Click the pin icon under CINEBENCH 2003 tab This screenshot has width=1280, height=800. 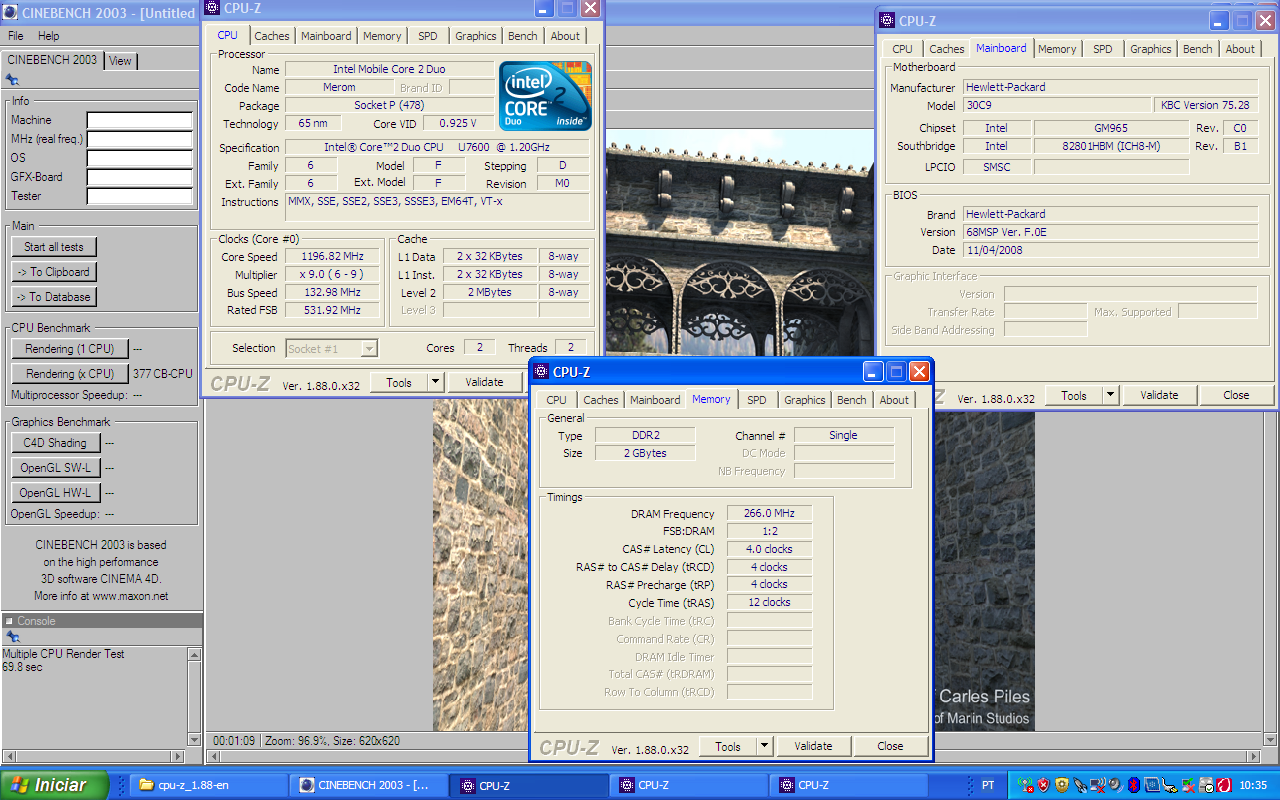(12, 80)
